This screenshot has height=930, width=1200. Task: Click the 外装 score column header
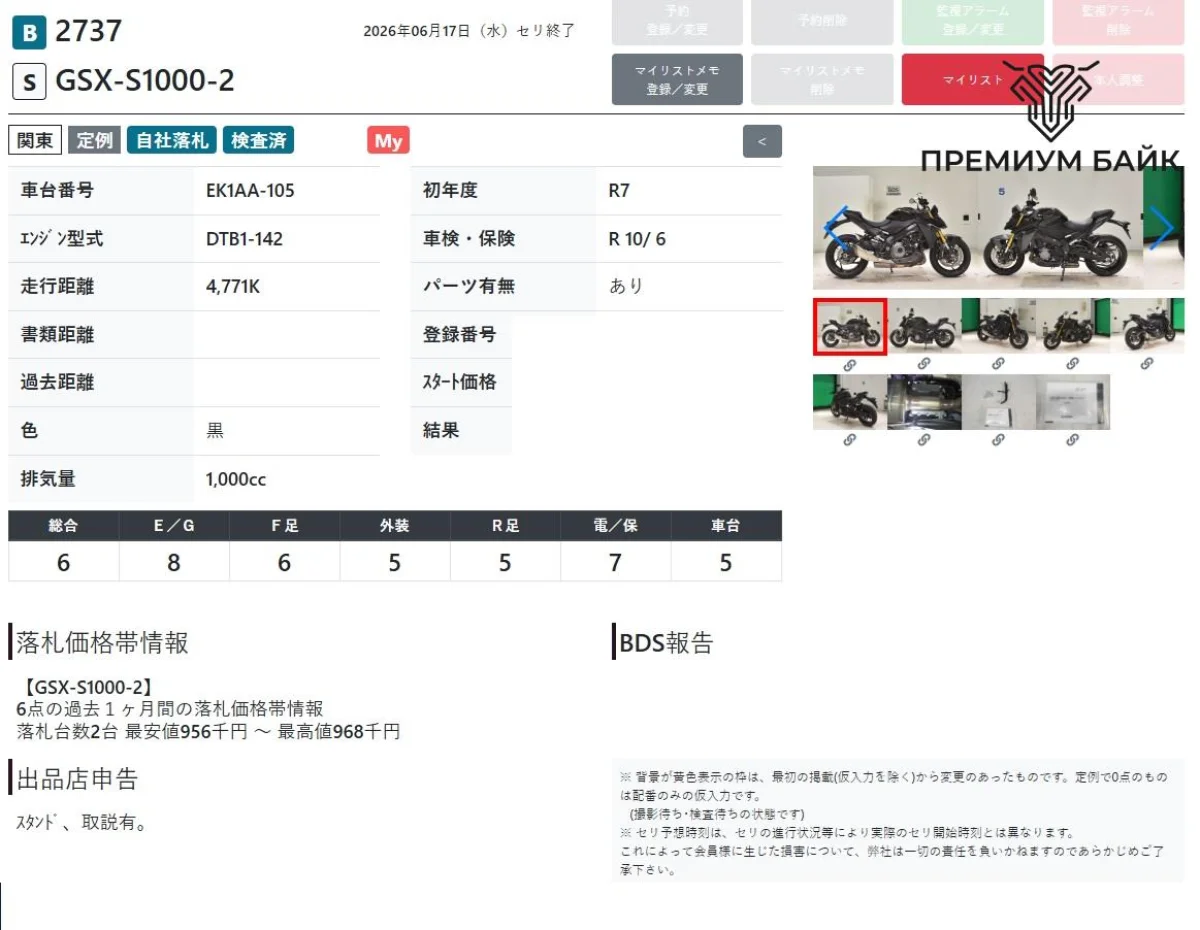[x=395, y=526]
